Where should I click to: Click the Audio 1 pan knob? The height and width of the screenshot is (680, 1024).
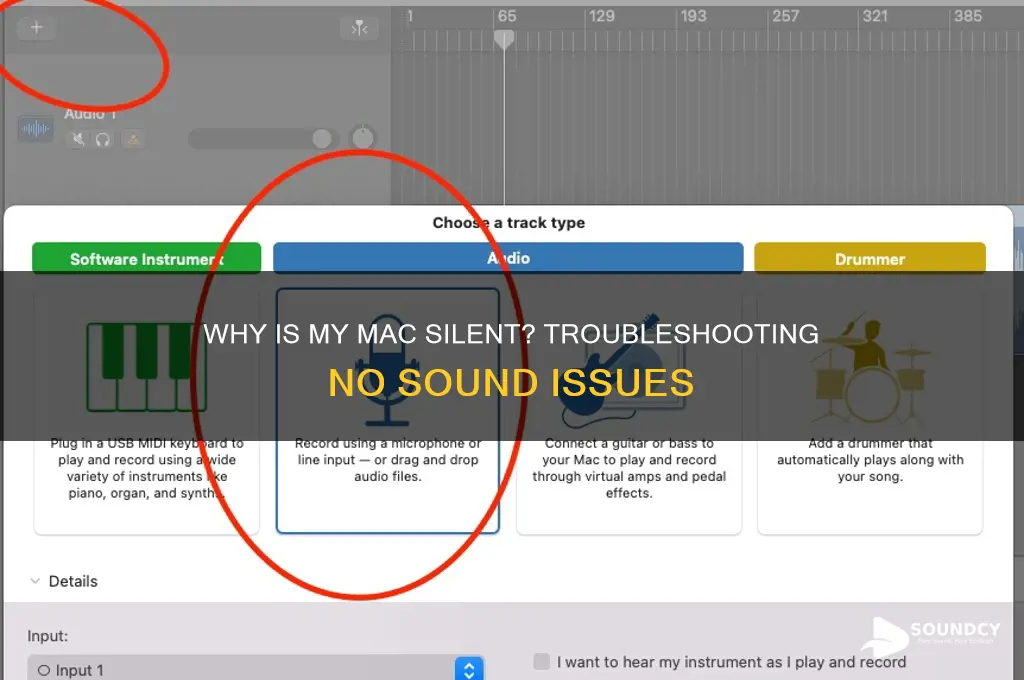[x=362, y=138]
